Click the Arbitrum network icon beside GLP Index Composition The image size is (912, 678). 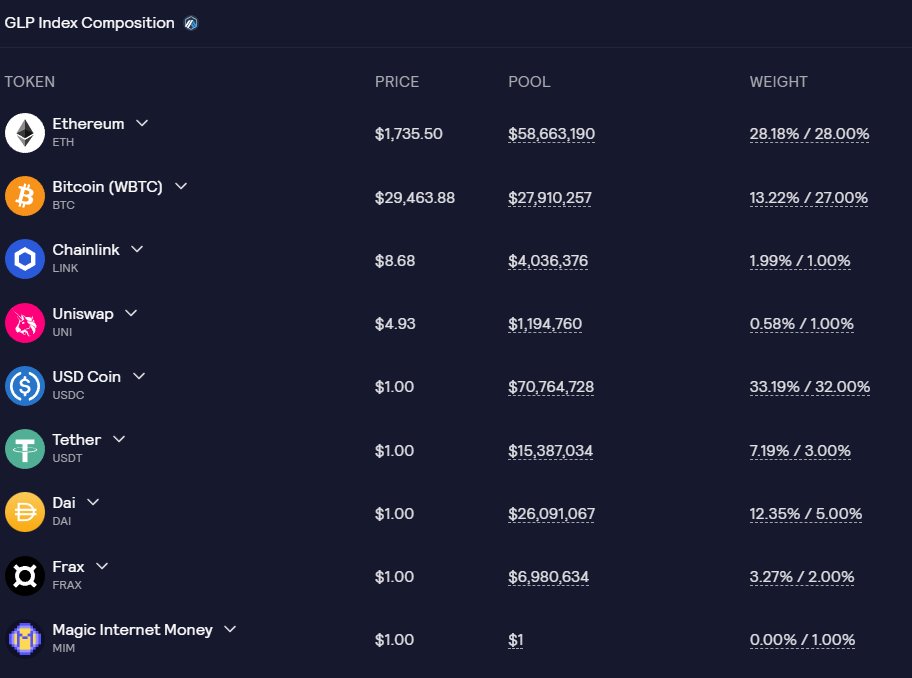(191, 23)
